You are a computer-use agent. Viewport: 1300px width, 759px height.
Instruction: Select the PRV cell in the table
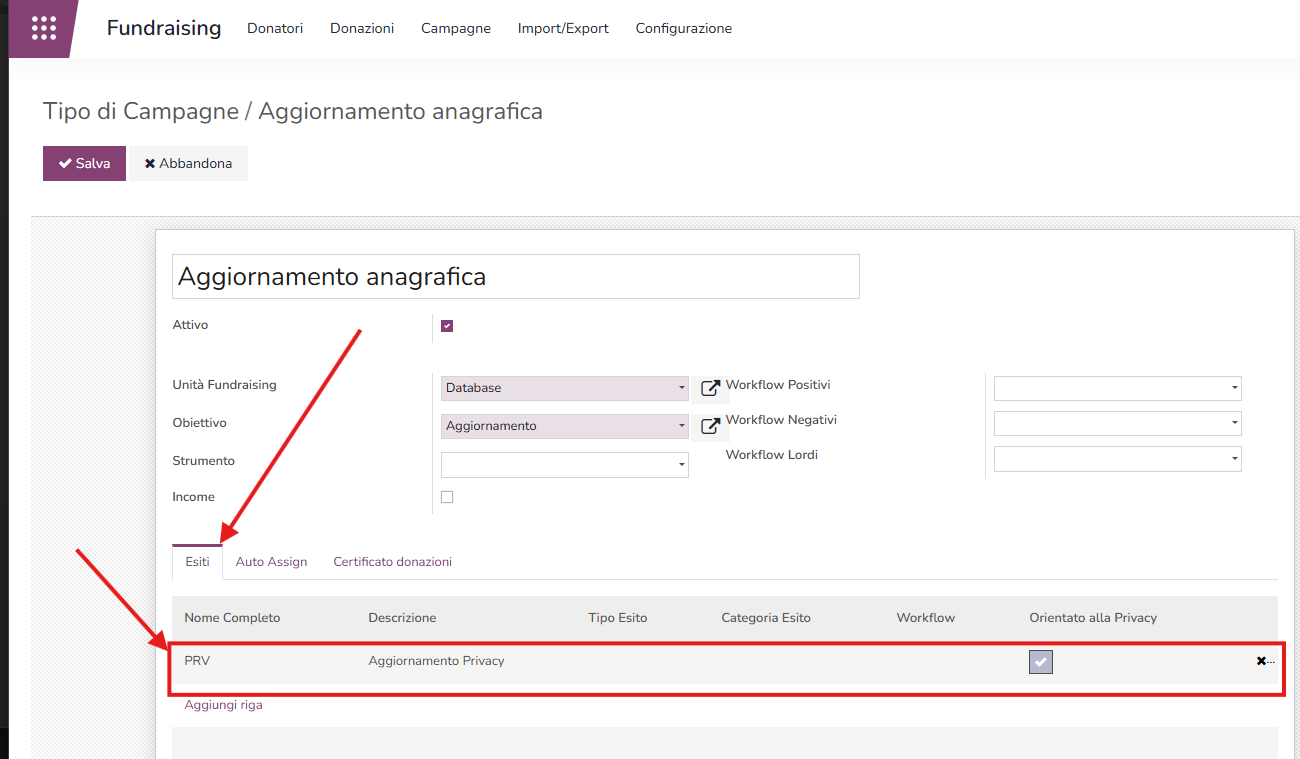coord(198,661)
